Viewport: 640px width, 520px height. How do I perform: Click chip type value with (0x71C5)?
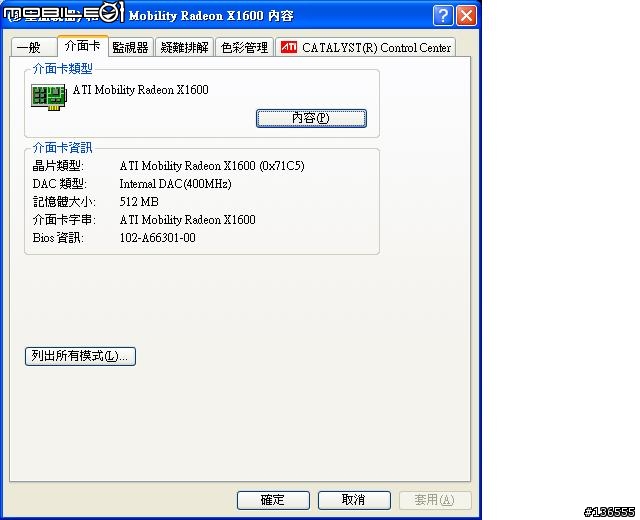click(212, 166)
